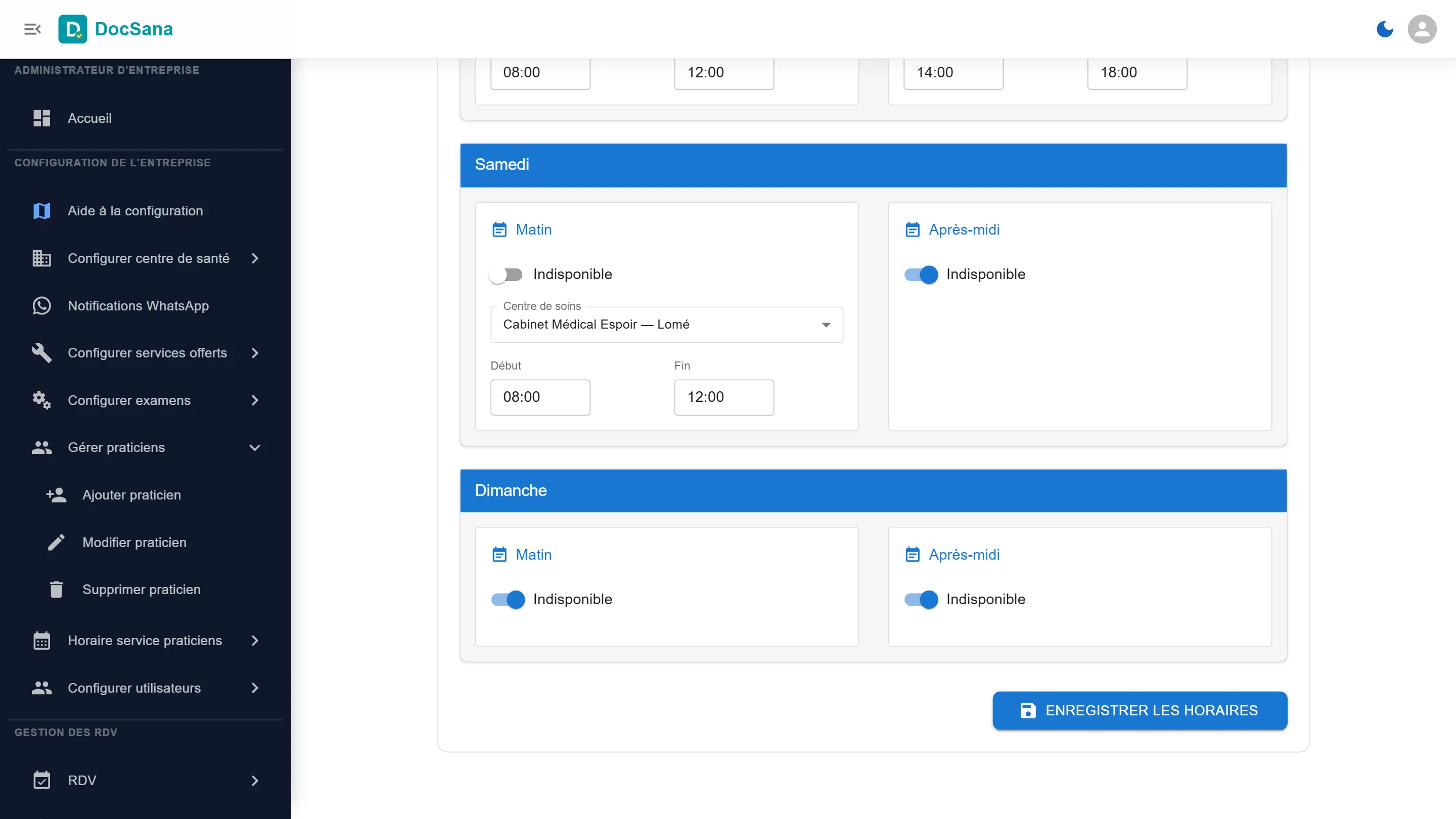Viewport: 1456px width, 819px height.
Task: Open the user account avatar
Action: (1422, 29)
